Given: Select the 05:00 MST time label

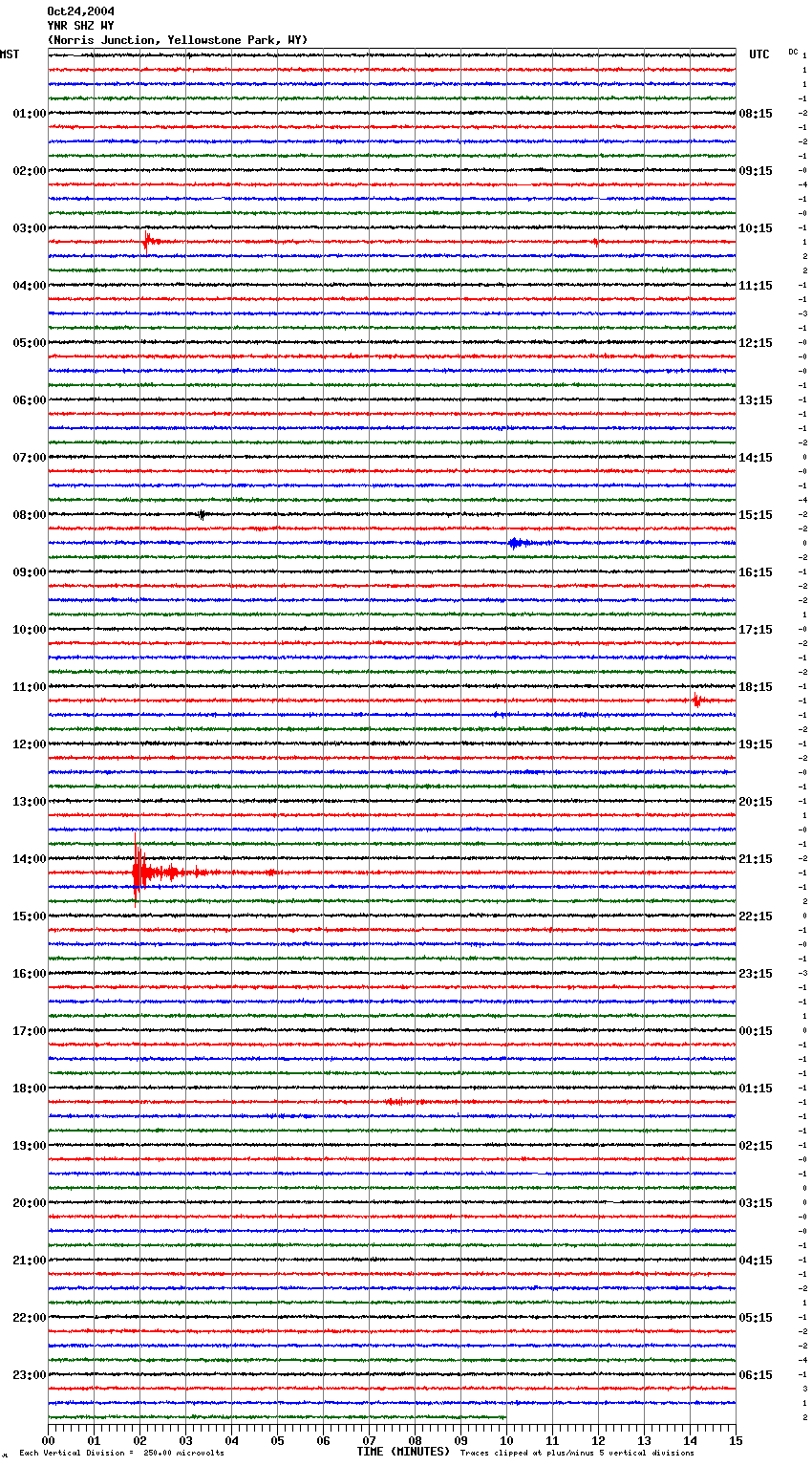Looking at the screenshot, I should (30, 343).
